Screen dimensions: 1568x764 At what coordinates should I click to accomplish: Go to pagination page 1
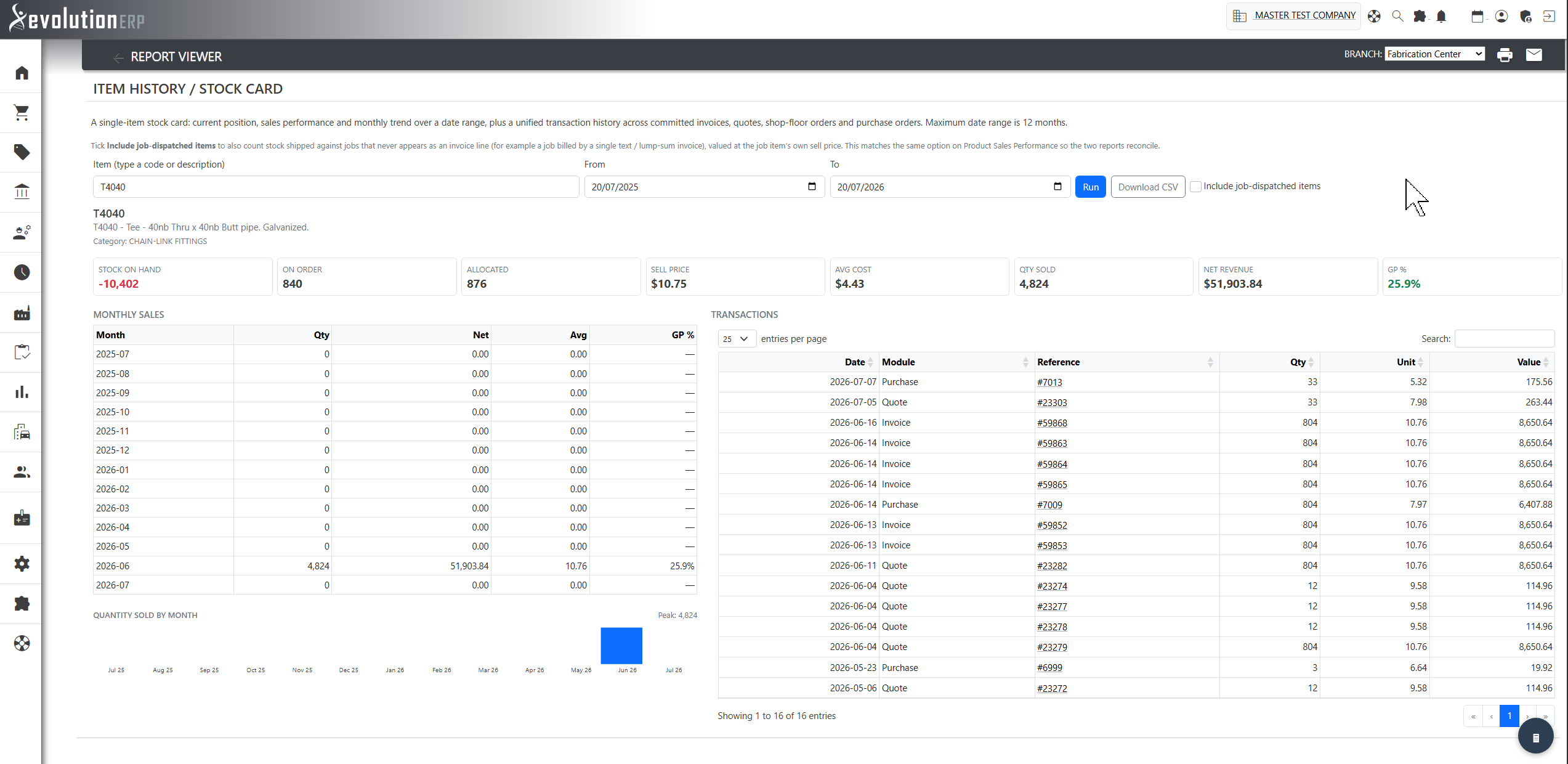click(1509, 716)
